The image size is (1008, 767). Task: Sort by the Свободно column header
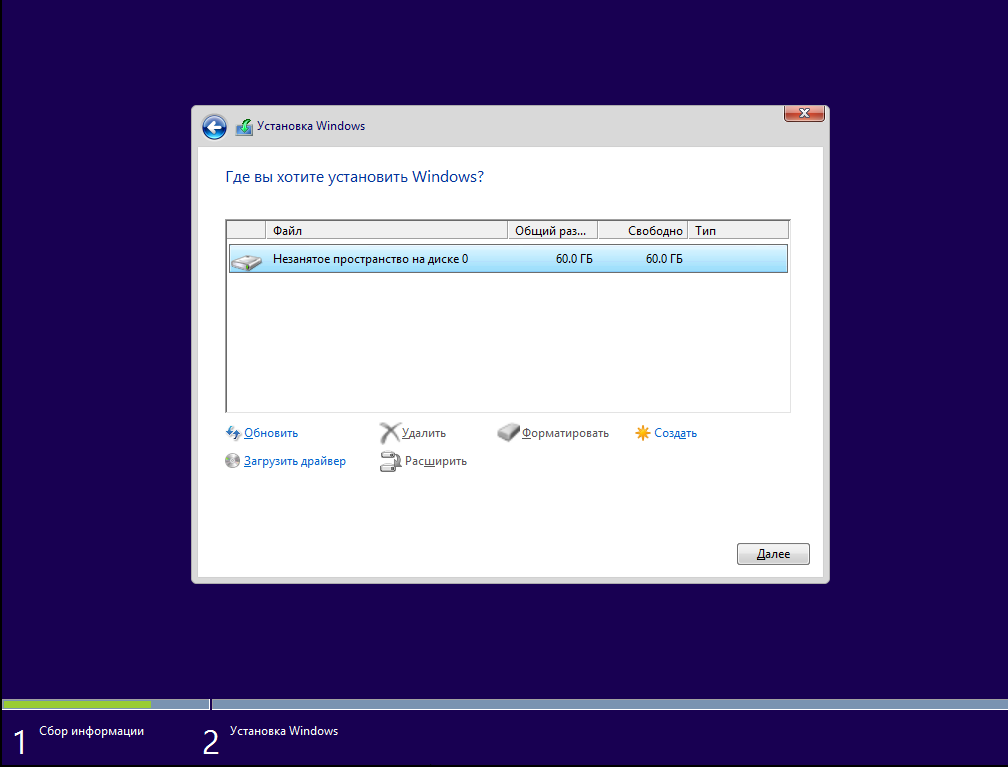(x=643, y=230)
